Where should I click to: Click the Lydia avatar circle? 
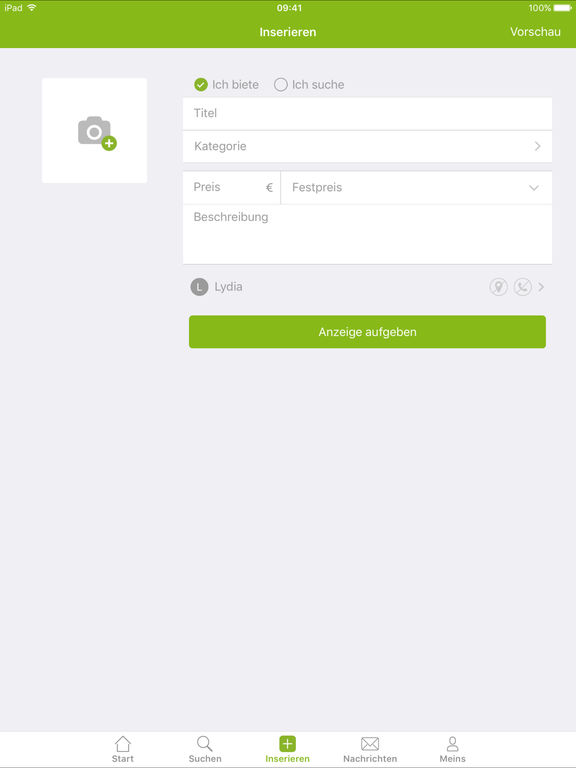[x=199, y=287]
